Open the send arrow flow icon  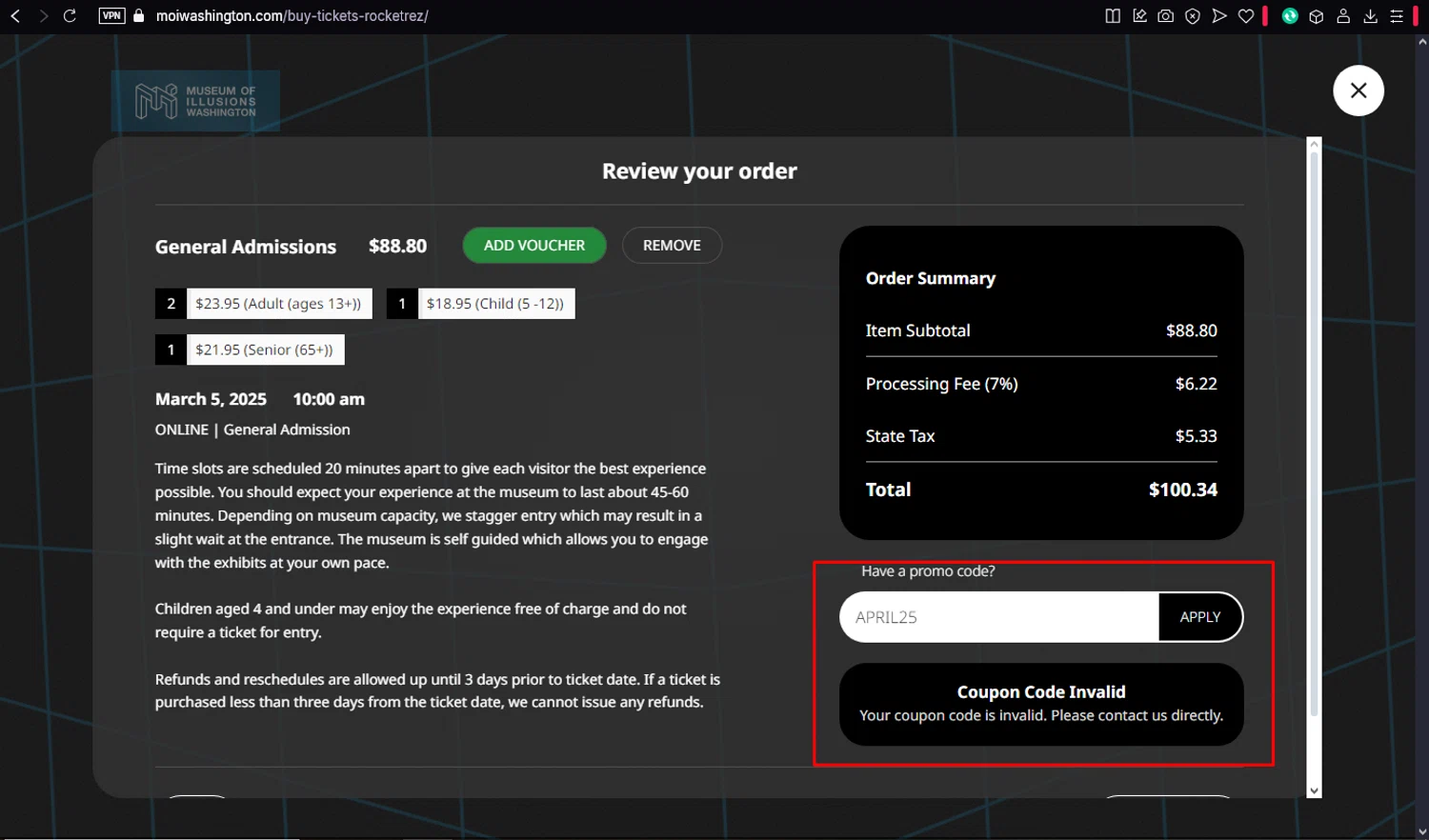click(1218, 16)
